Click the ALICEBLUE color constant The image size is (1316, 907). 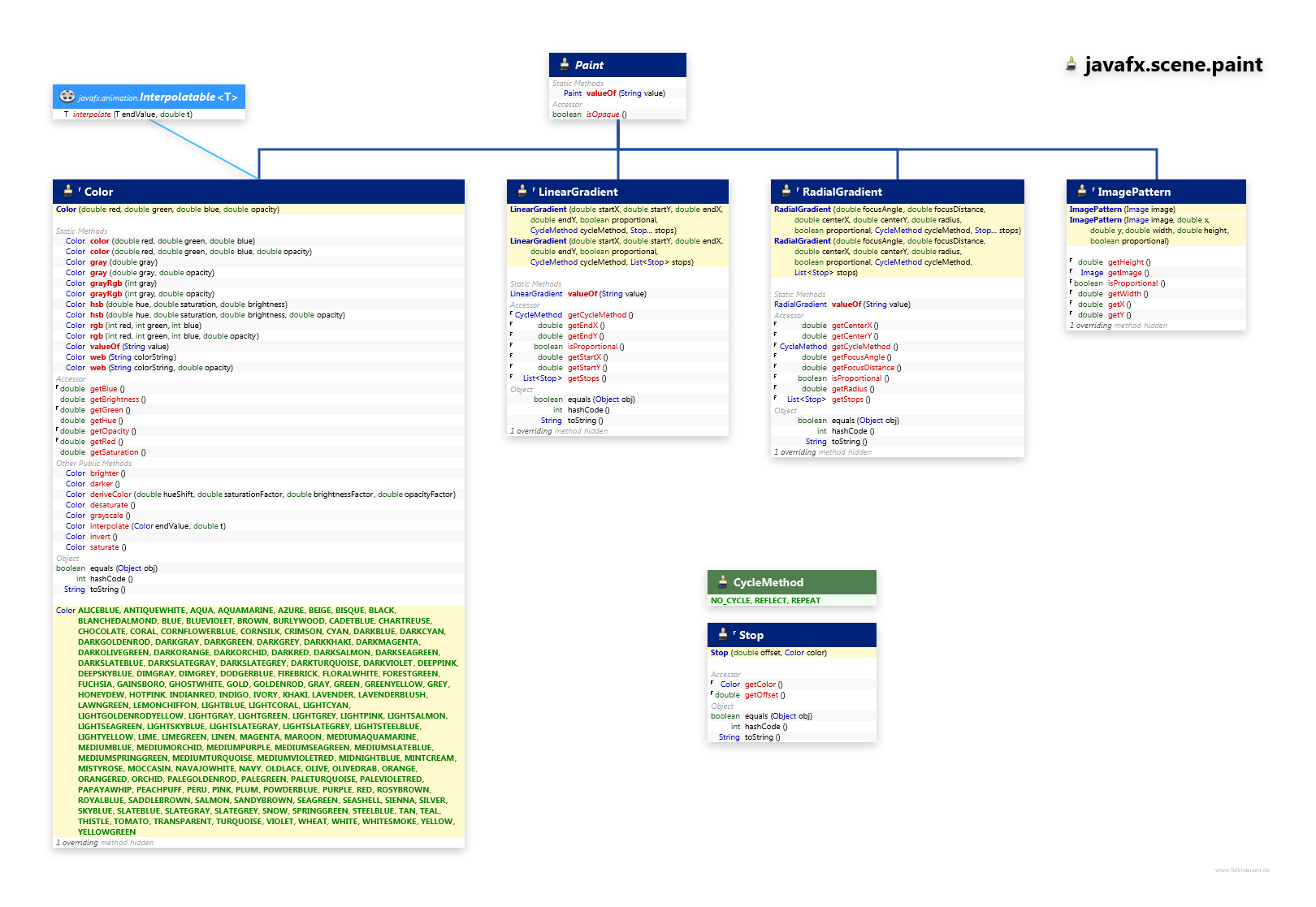pos(98,611)
